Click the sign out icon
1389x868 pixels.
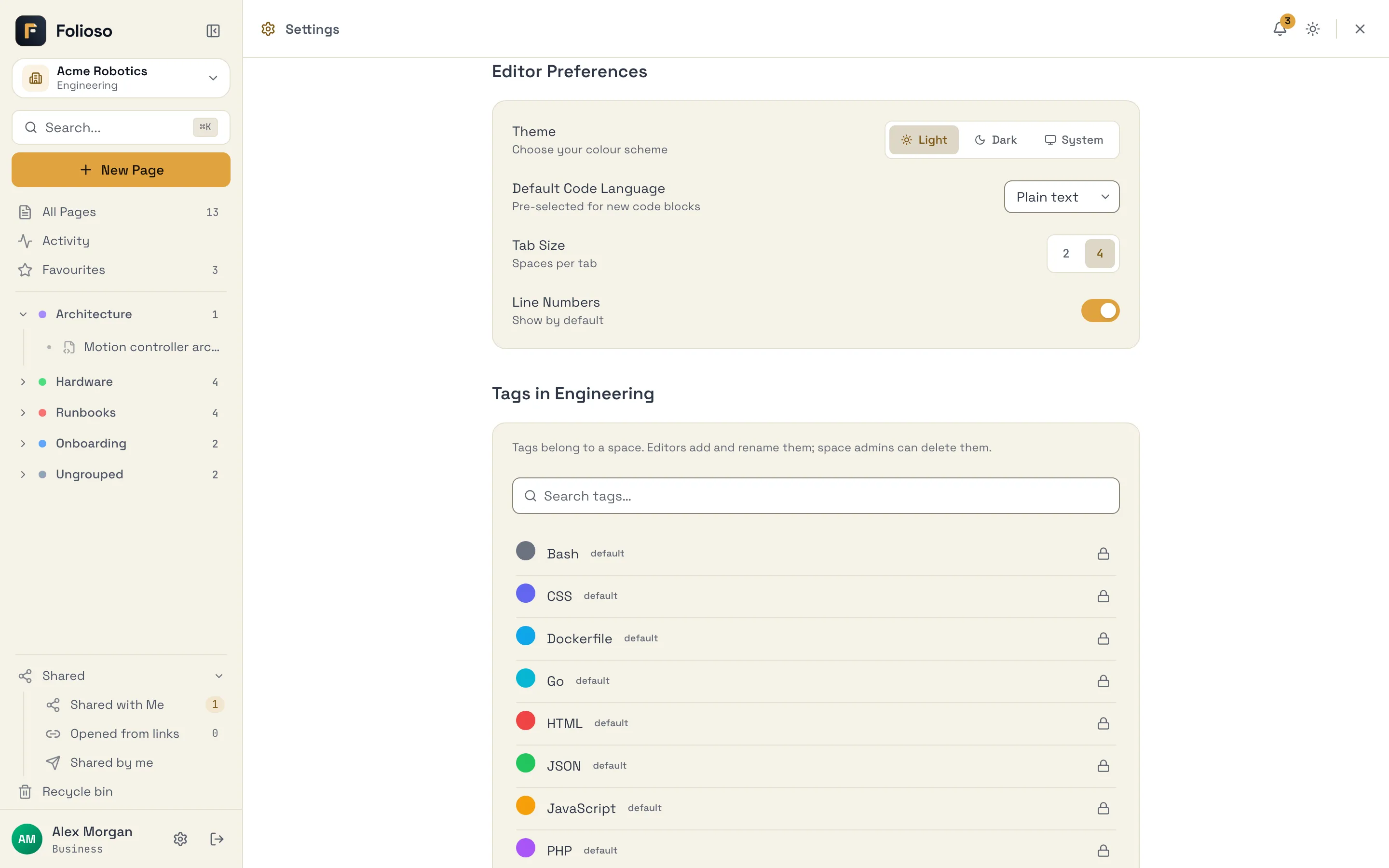click(217, 839)
